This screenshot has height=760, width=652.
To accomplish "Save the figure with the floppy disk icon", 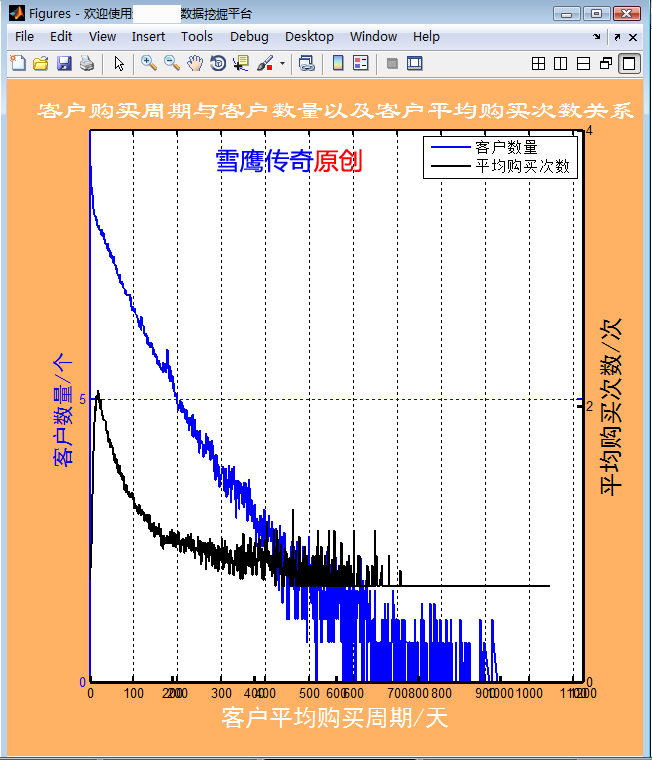I will 63,64.
